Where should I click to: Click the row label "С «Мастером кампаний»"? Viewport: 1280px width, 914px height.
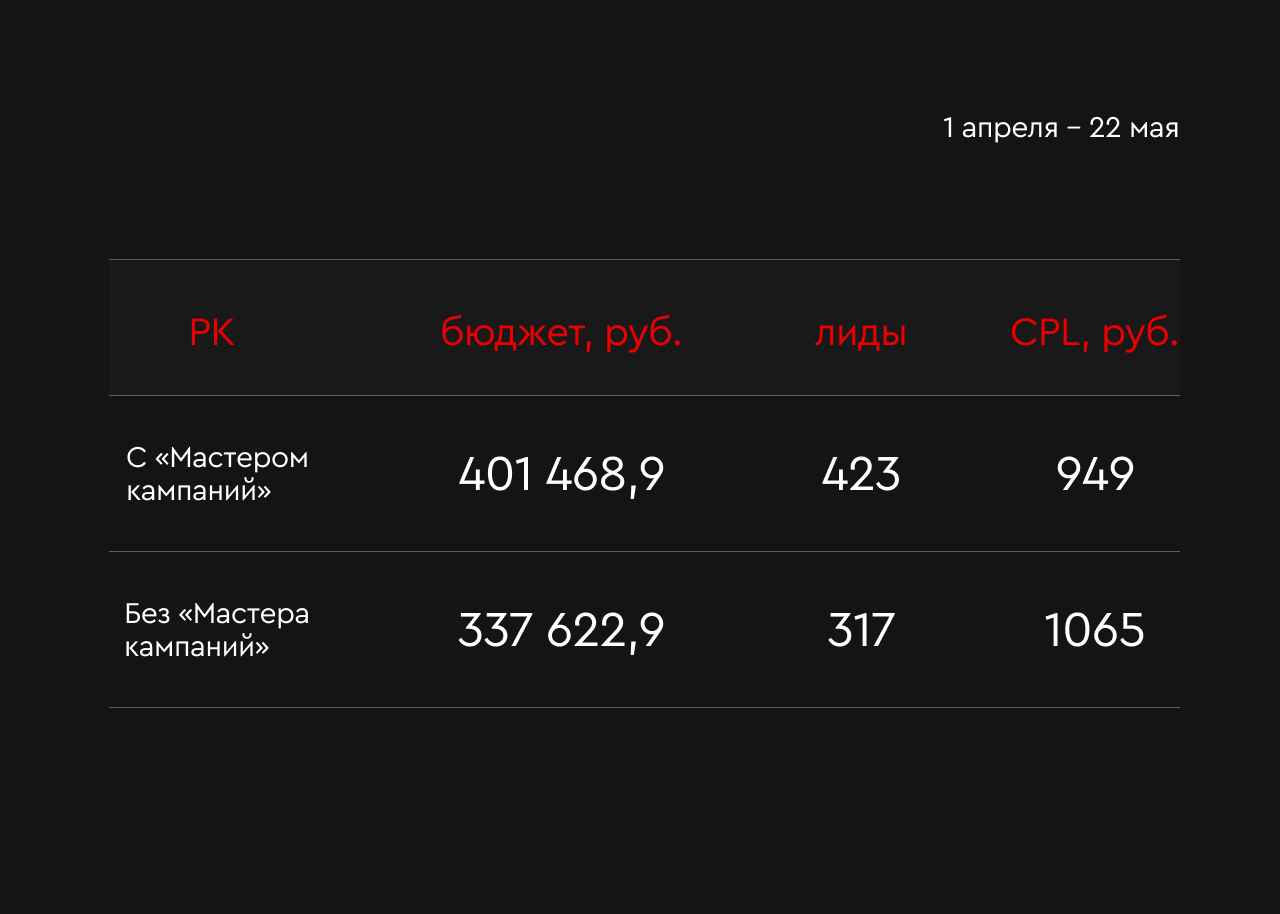coord(217,474)
